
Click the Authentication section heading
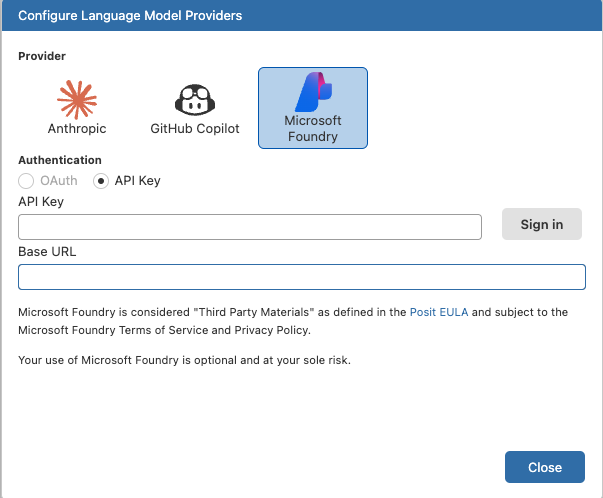coord(60,160)
